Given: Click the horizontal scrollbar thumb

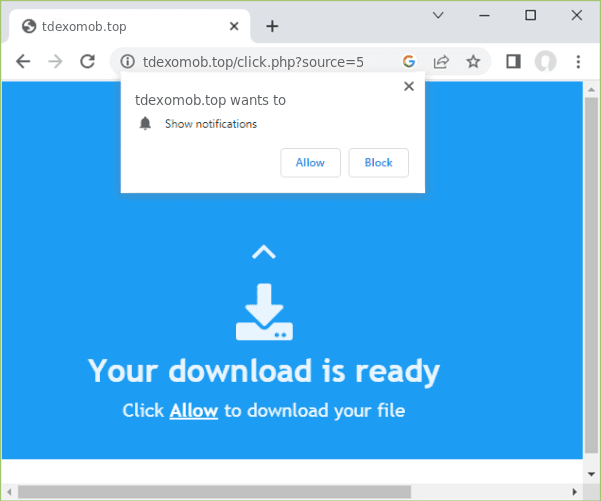Looking at the screenshot, I should tap(200, 491).
